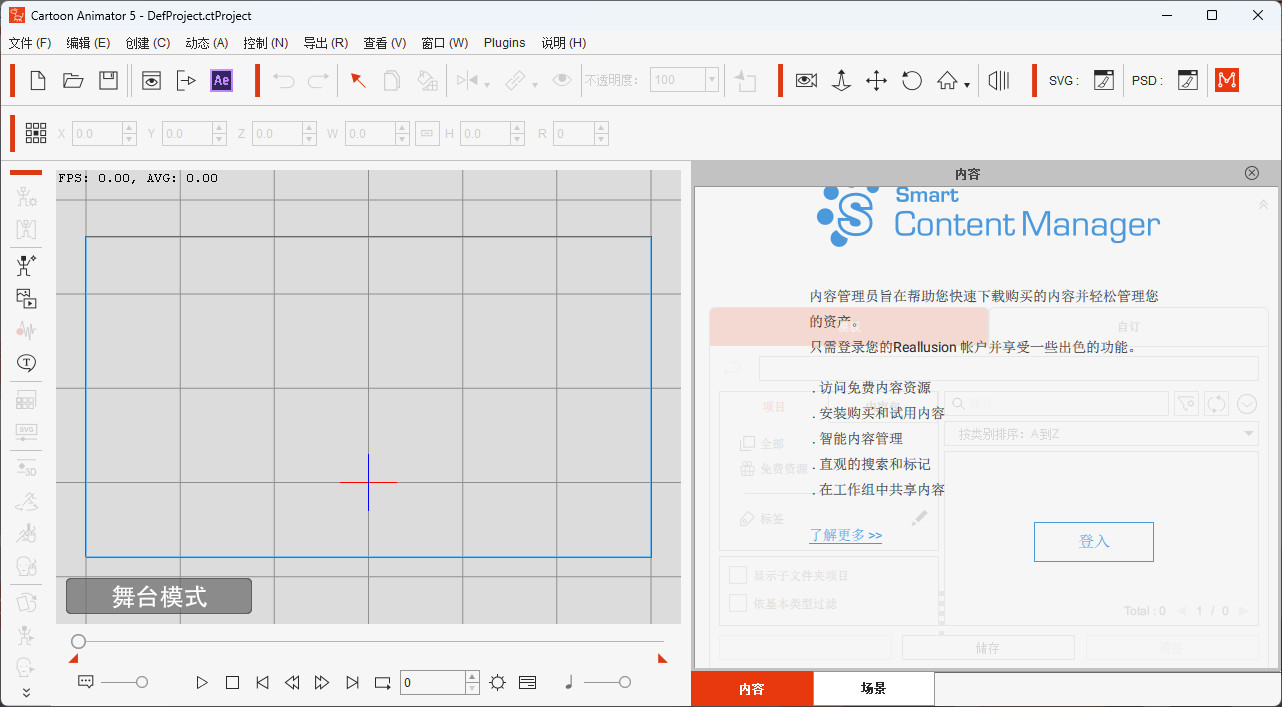Open the sort by category dropdown
This screenshot has height=707, width=1282.
pos(1101,434)
